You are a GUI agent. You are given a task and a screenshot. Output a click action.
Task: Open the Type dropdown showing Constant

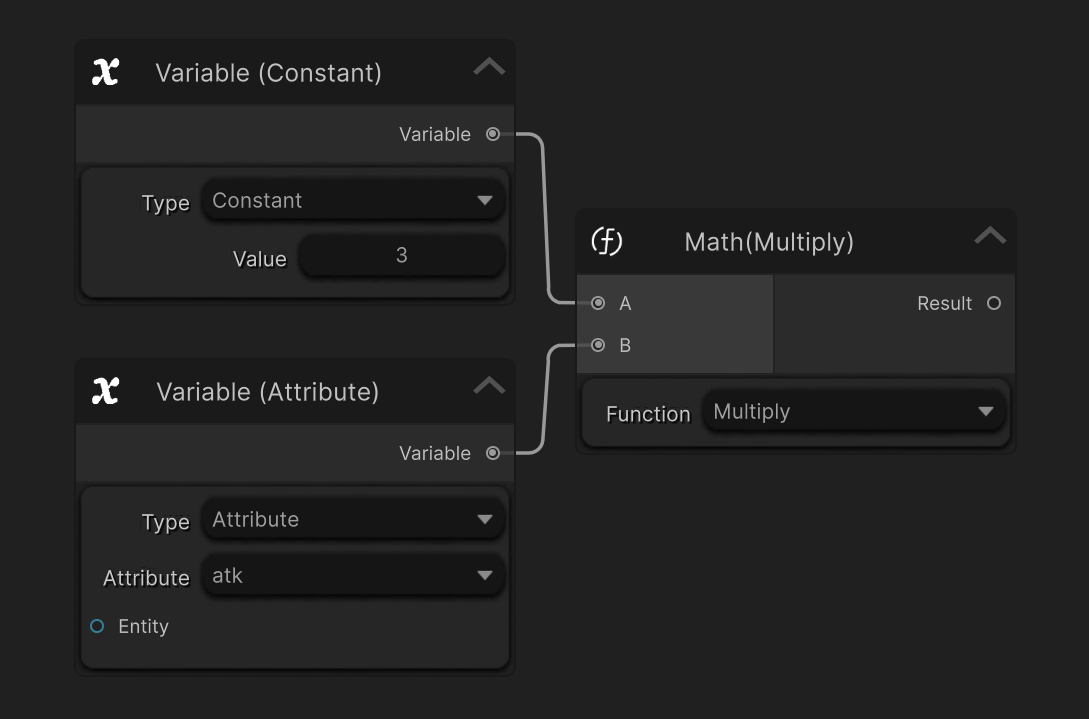[353, 200]
